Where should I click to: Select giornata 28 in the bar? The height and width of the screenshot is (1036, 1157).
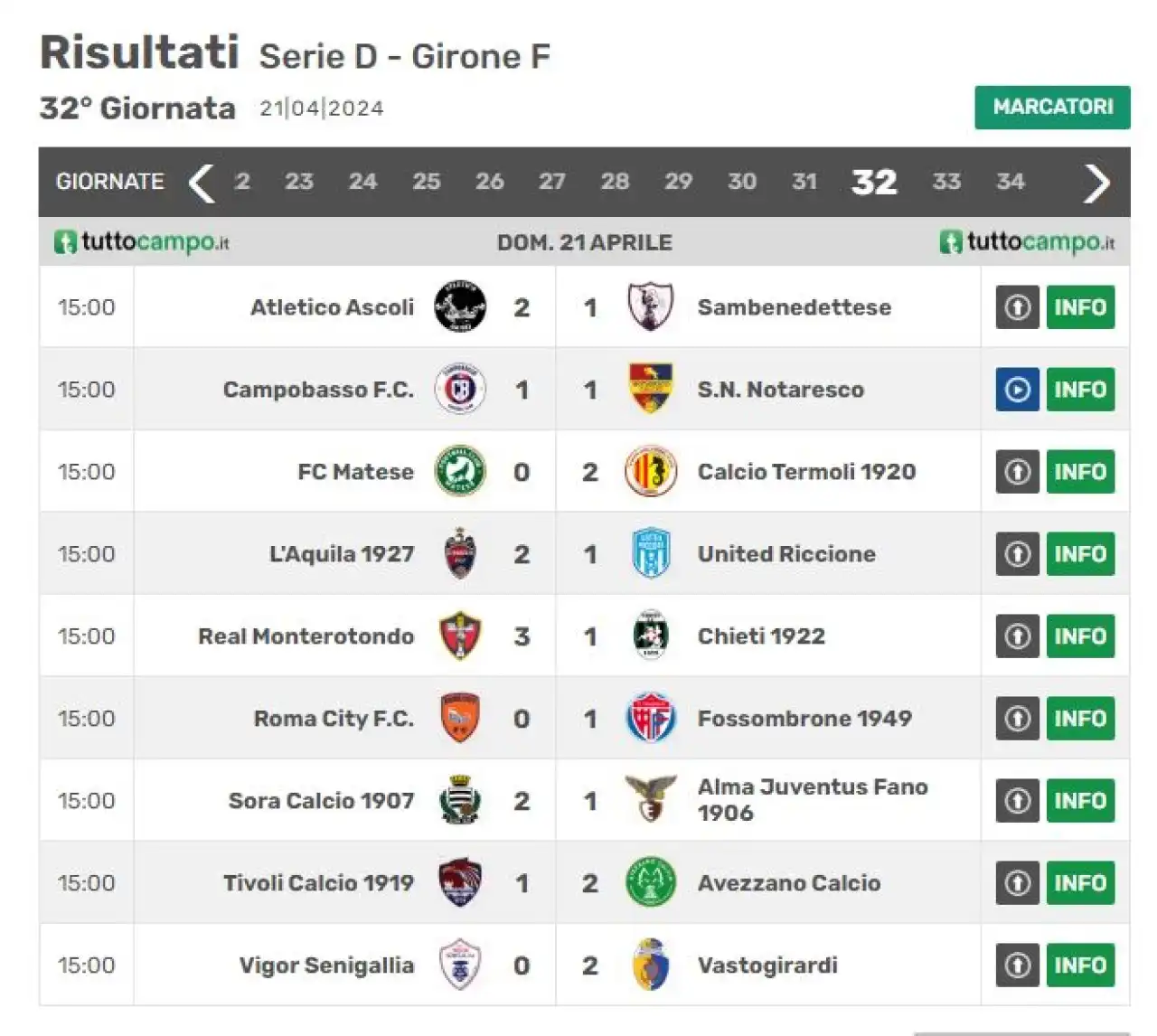615,182
